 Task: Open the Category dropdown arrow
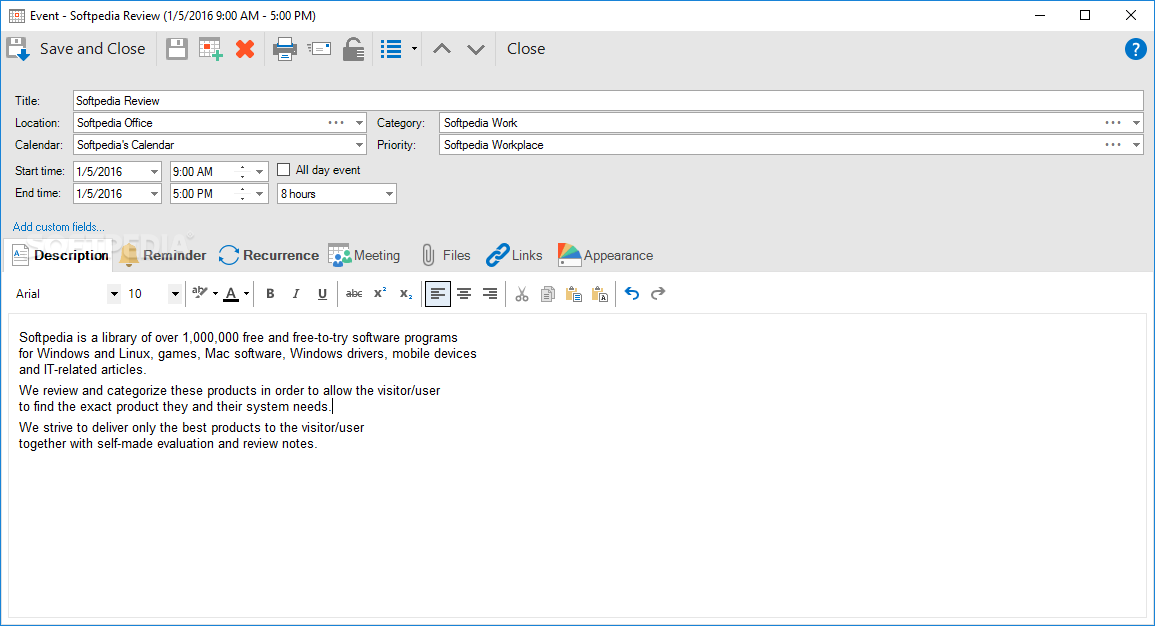click(1136, 123)
